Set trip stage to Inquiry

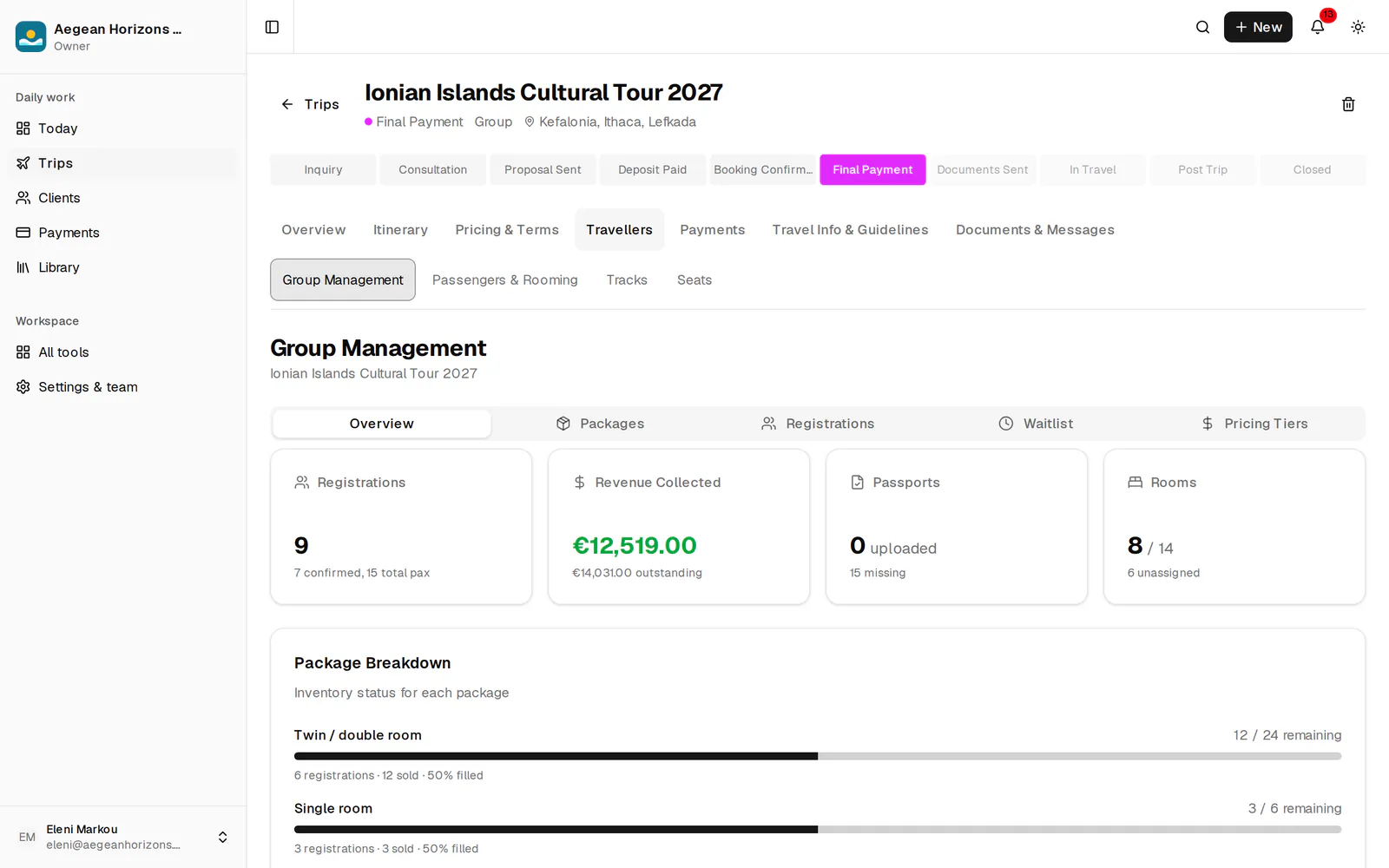click(323, 170)
